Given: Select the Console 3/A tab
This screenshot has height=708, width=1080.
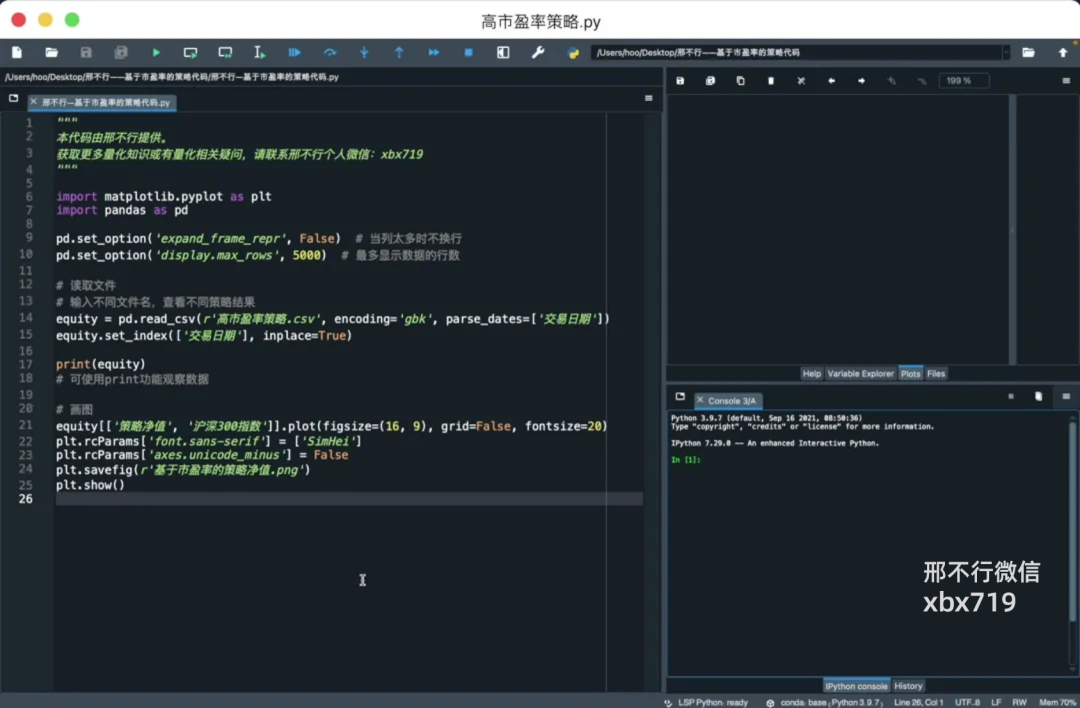Looking at the screenshot, I should click(731, 401).
